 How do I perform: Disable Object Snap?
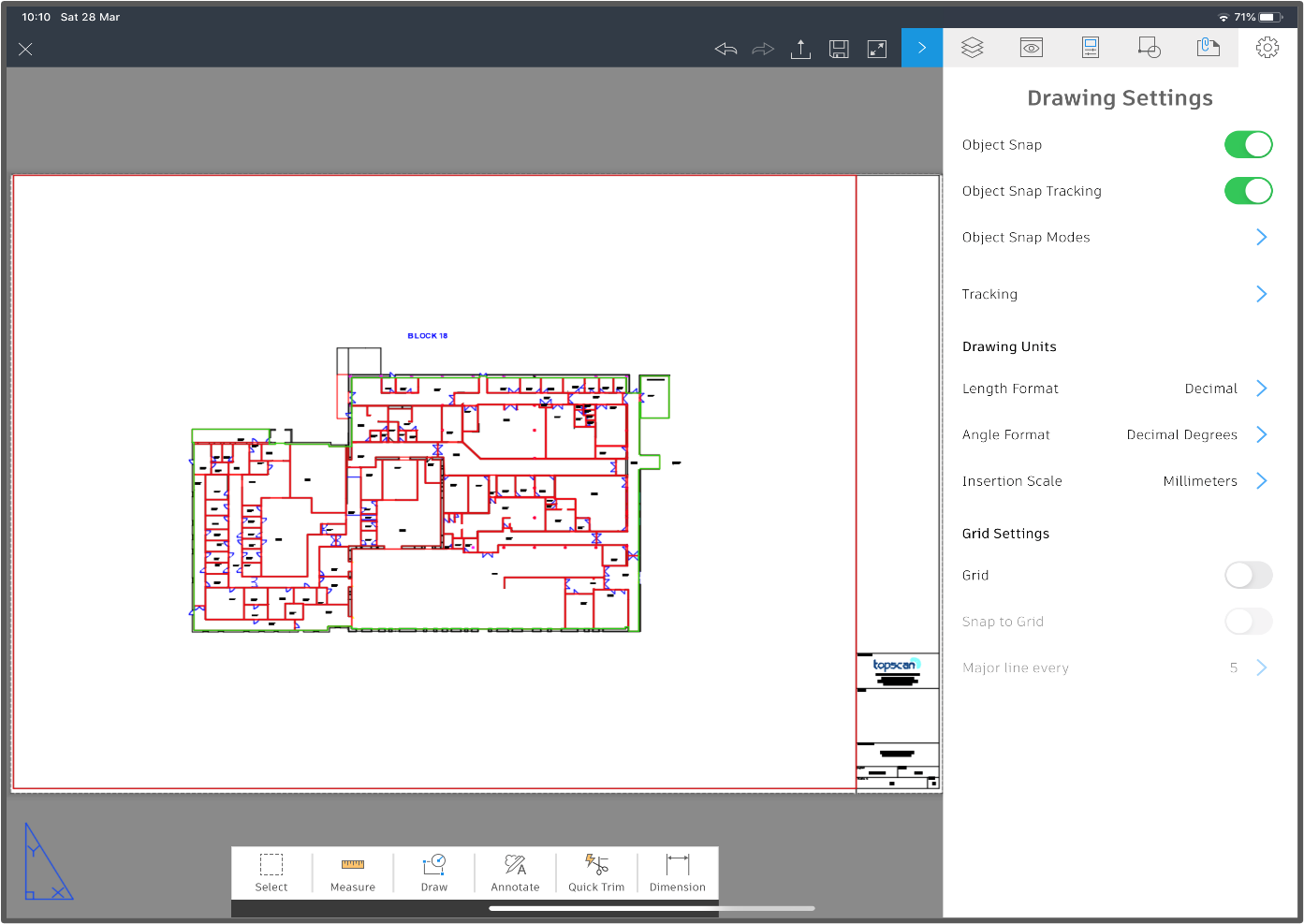tap(1248, 144)
